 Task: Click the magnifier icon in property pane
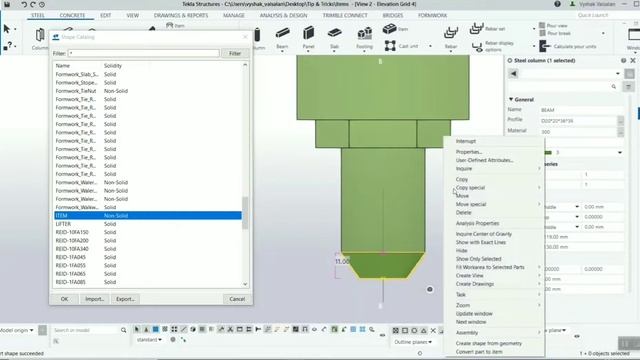click(613, 87)
